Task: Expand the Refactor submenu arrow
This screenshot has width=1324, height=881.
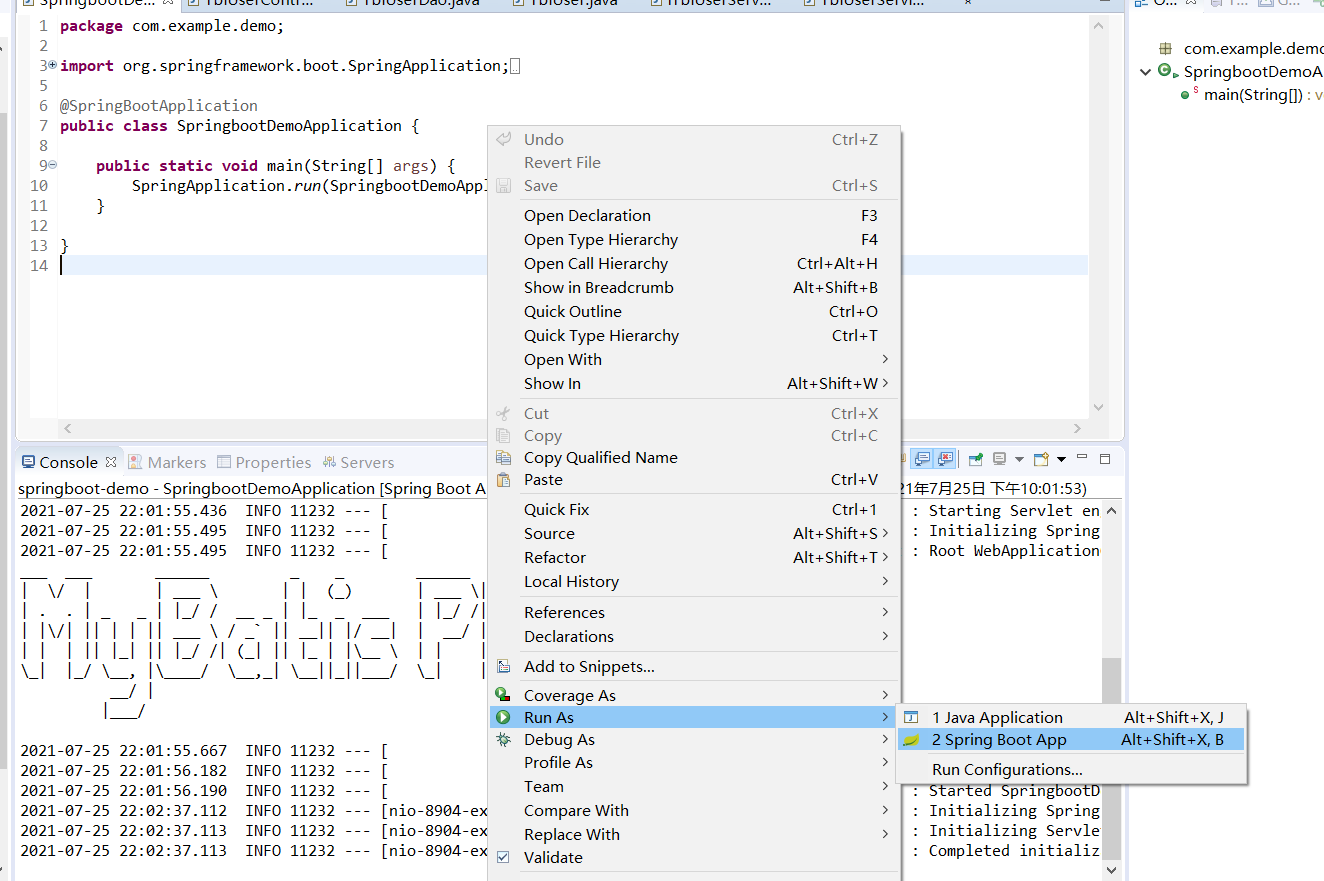Action: coord(885,557)
